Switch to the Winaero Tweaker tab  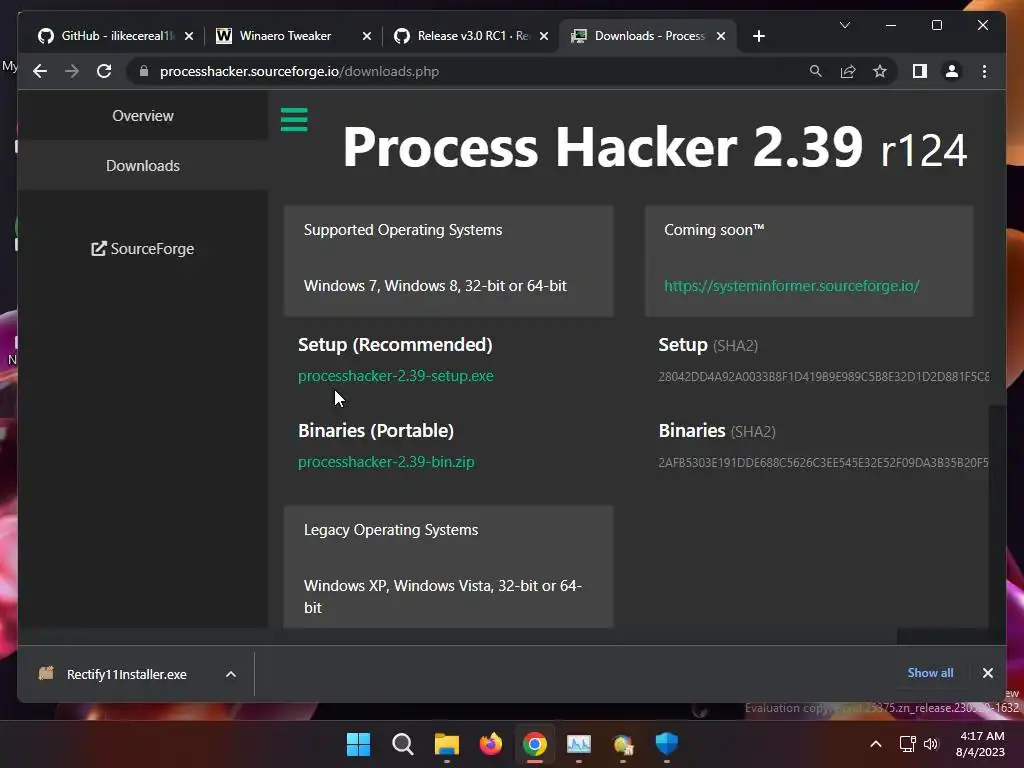tap(285, 36)
